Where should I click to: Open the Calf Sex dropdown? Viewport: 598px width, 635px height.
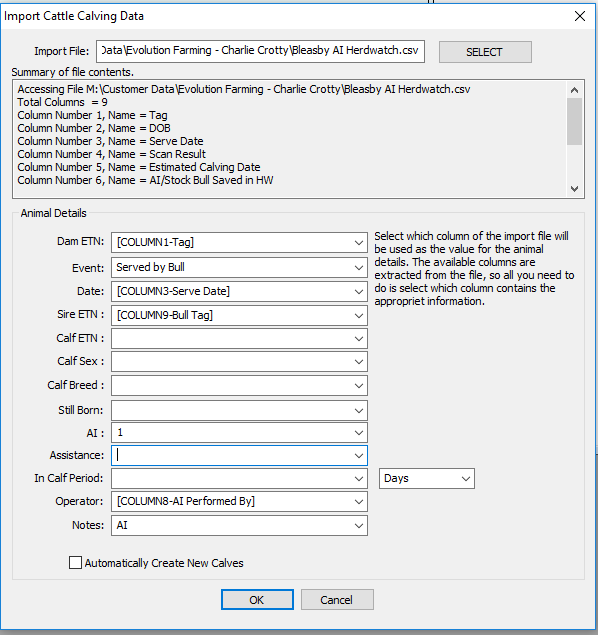point(239,361)
